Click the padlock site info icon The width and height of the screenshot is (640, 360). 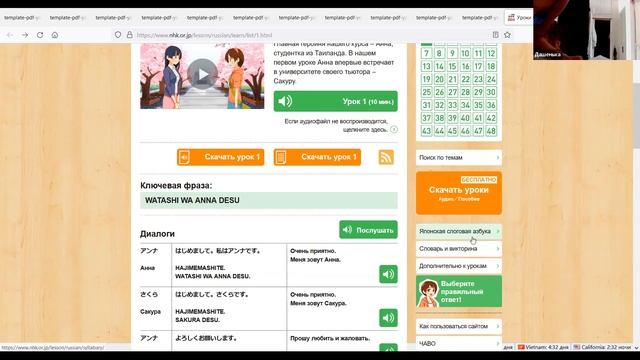[x=129, y=35]
